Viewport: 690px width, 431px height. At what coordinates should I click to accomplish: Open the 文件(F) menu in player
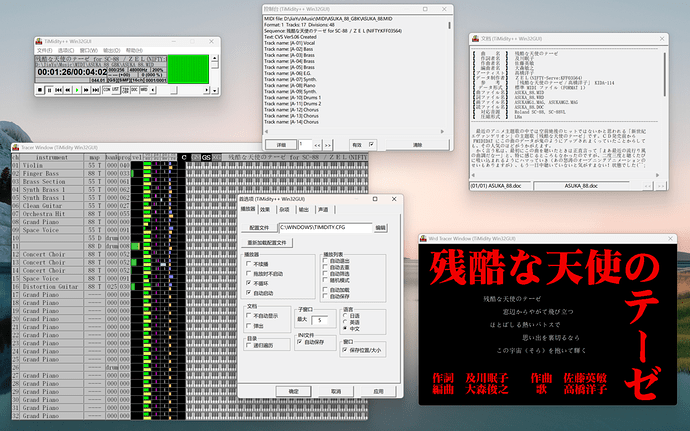pyautogui.click(x=44, y=50)
